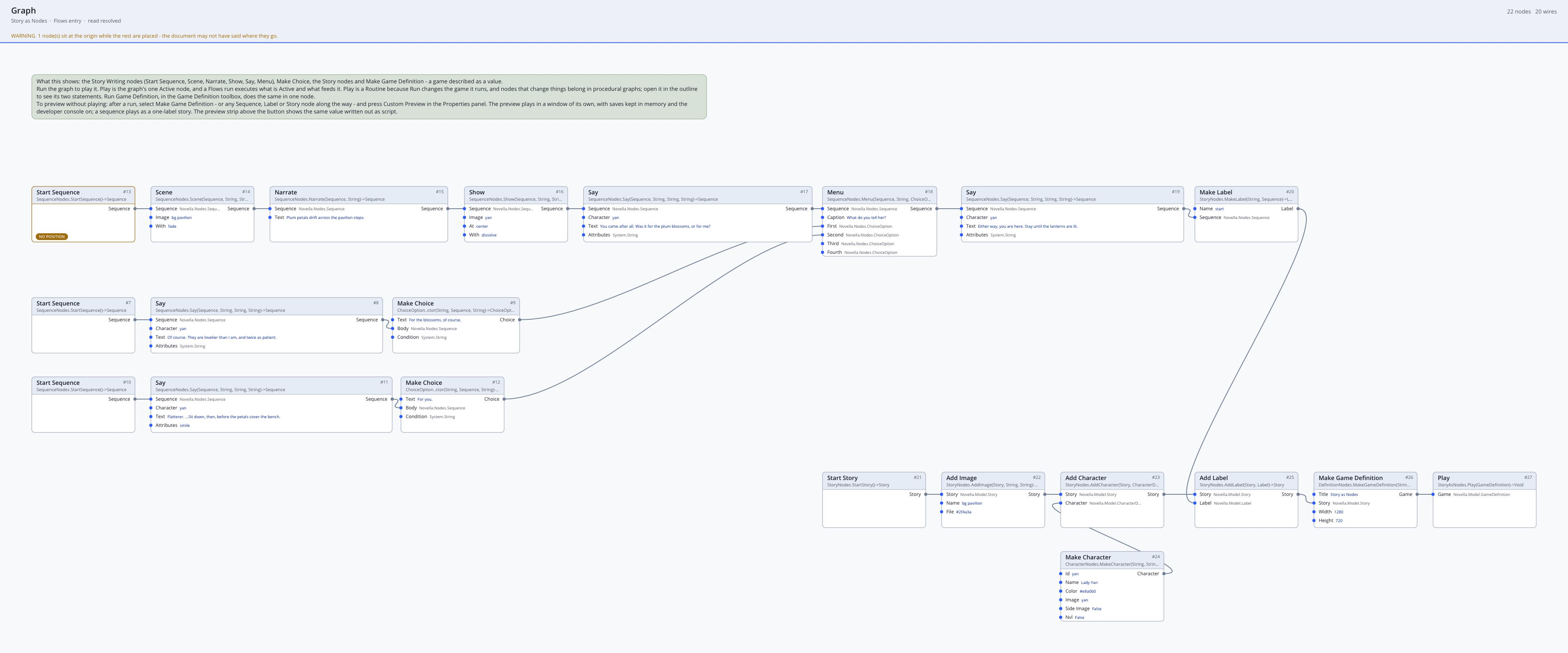
Task: Select the Start Sequence #10 node title
Action: [58, 383]
